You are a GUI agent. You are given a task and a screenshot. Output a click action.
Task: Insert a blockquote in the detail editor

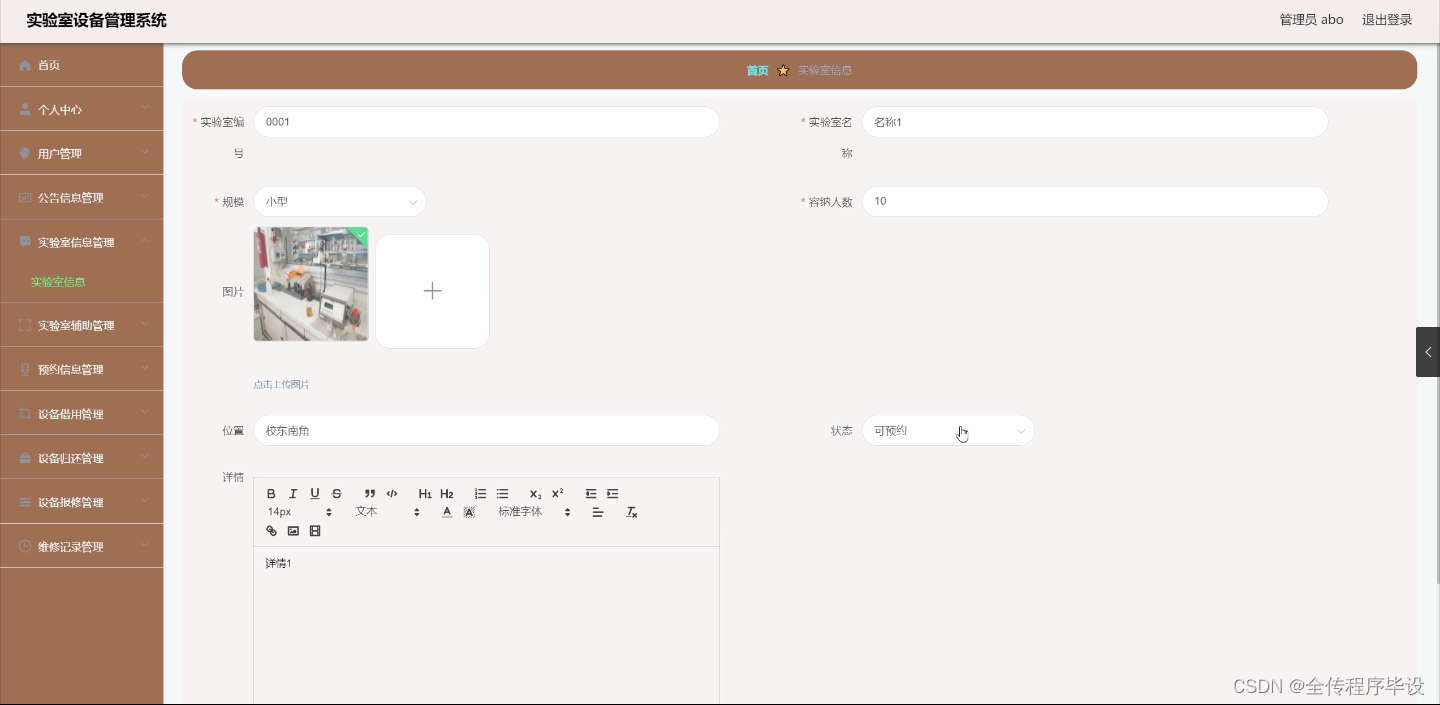coord(369,493)
